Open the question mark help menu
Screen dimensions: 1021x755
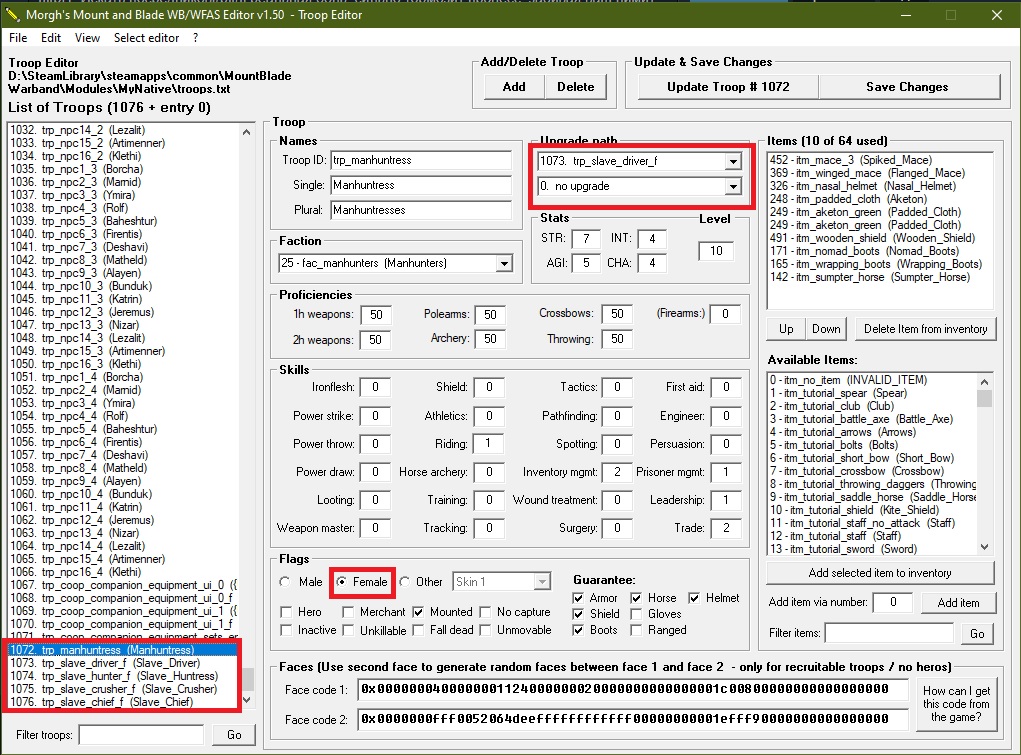195,38
